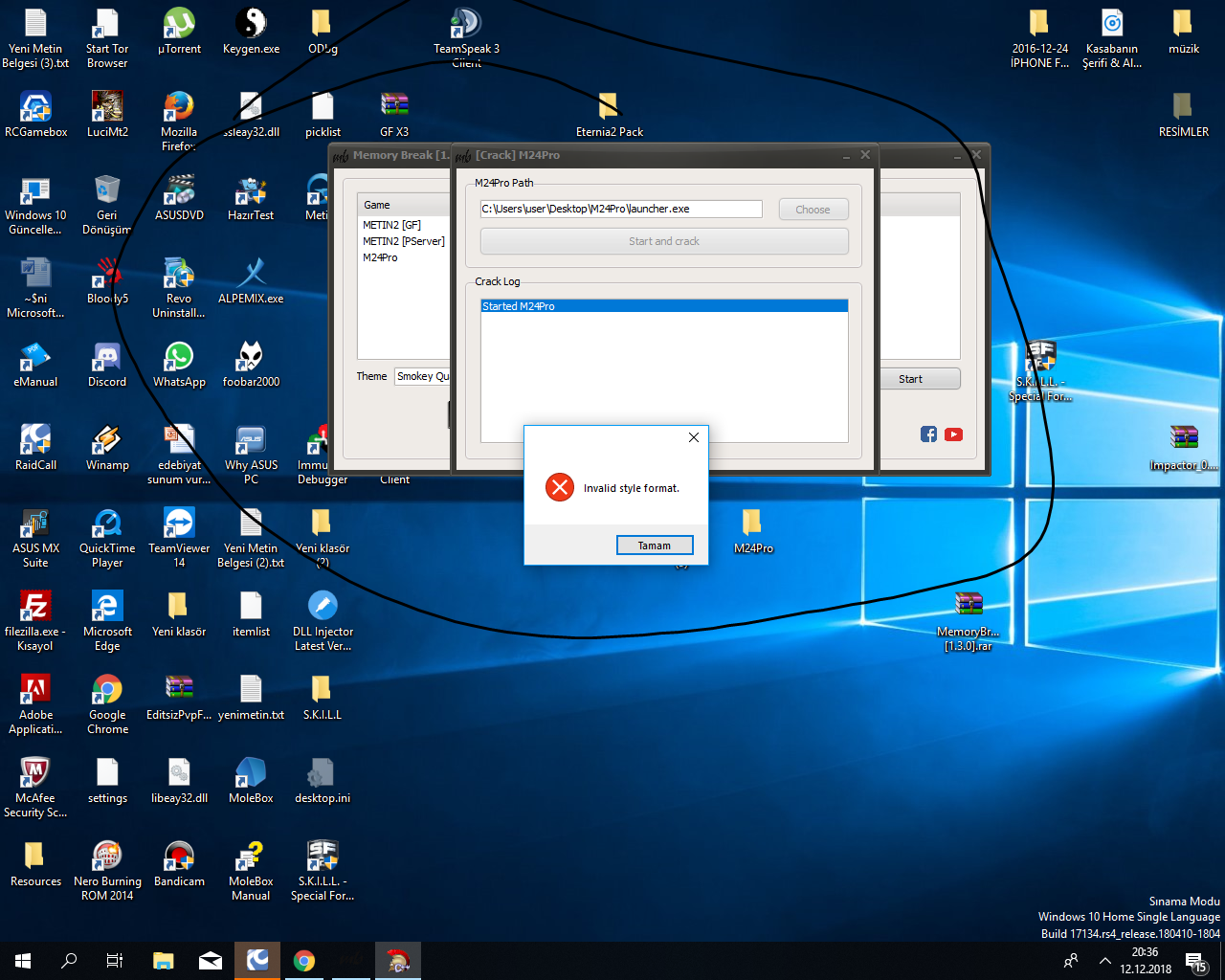The width and height of the screenshot is (1225, 980).
Task: Open the Bandicam desktop shortcut
Action: click(179, 864)
